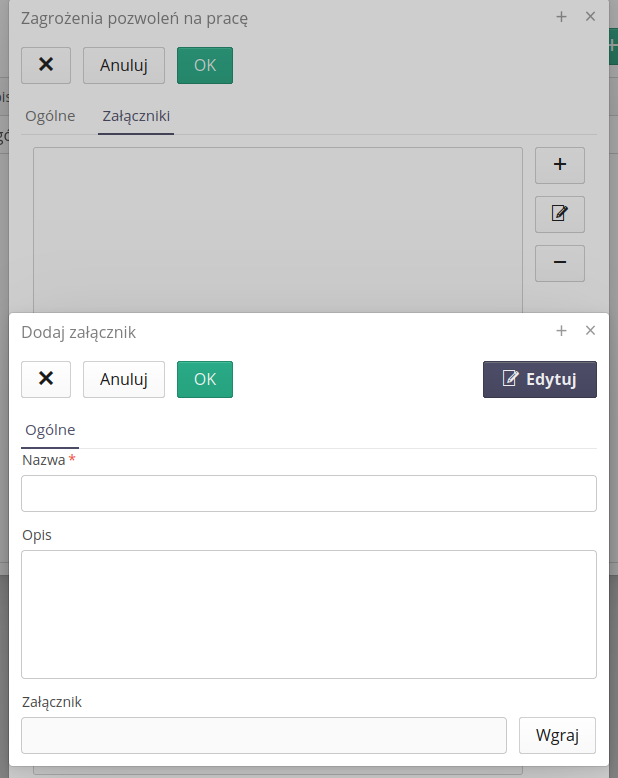Confirm with OK in Dodaj załącznik dialog
The image size is (618, 778).
(205, 379)
